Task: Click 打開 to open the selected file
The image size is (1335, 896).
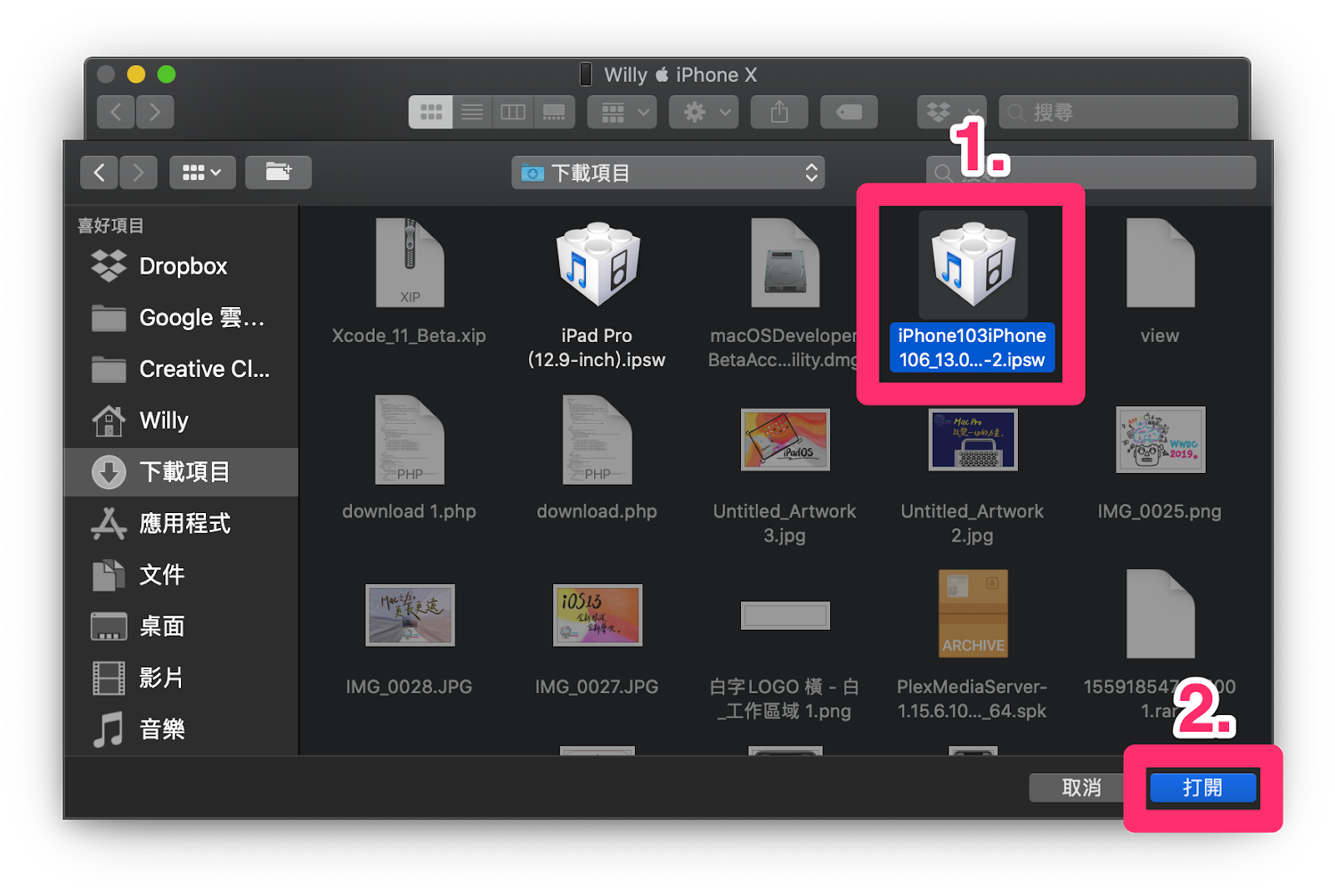Action: [x=1202, y=788]
